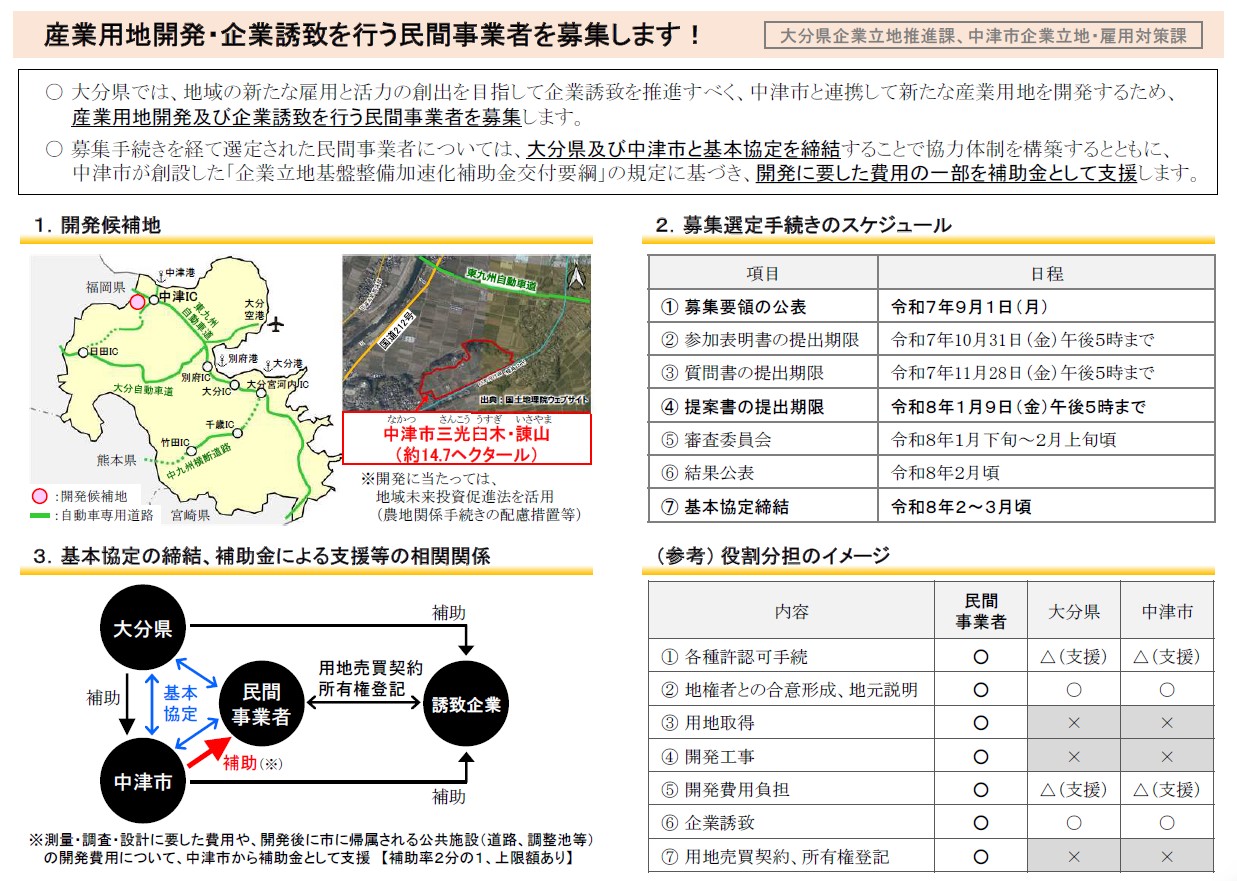Click the 中津IC interchange marker on map
This screenshot has height=881, width=1237.
(153, 298)
